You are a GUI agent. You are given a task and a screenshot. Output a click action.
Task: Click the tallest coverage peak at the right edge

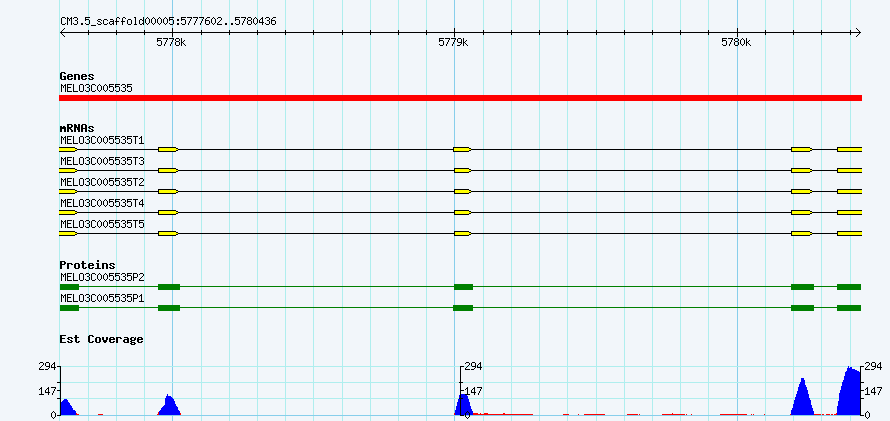850,391
